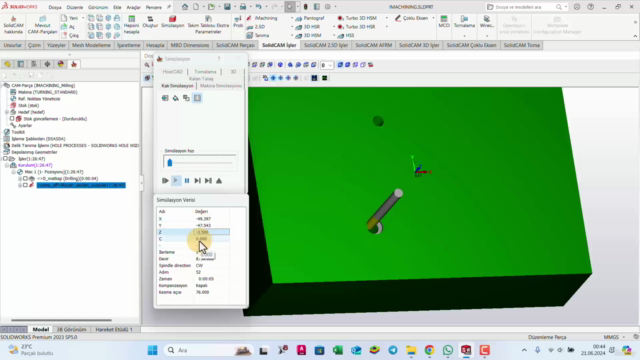Select the iMachining operation button

pos(262,18)
